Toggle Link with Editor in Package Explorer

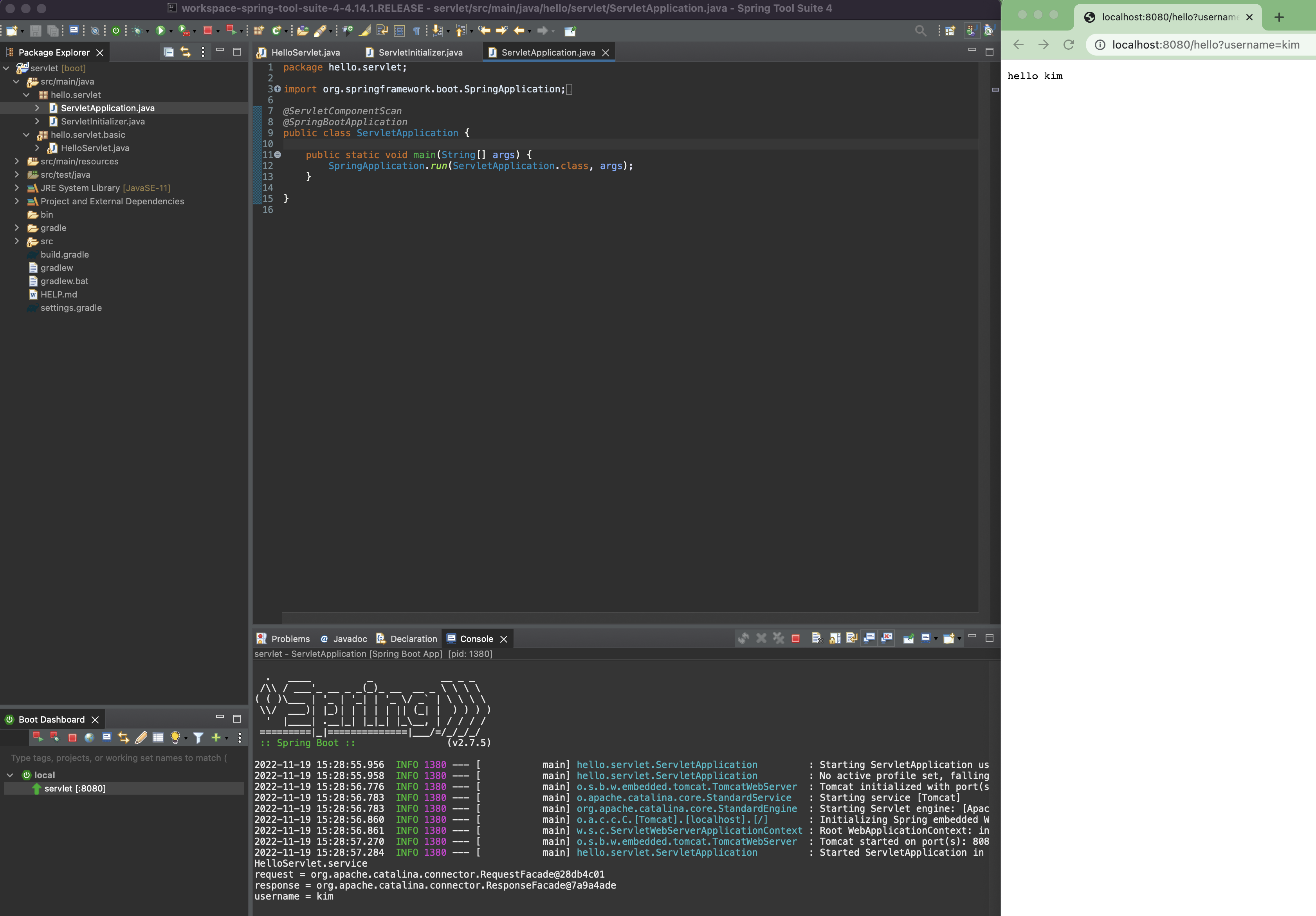[x=186, y=52]
